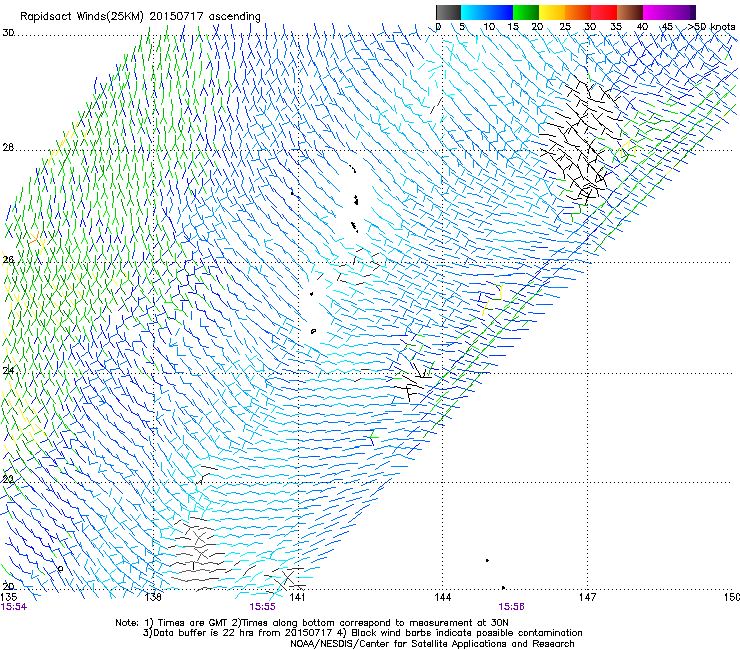Select the purple '15:55' pass time label

click(262, 607)
